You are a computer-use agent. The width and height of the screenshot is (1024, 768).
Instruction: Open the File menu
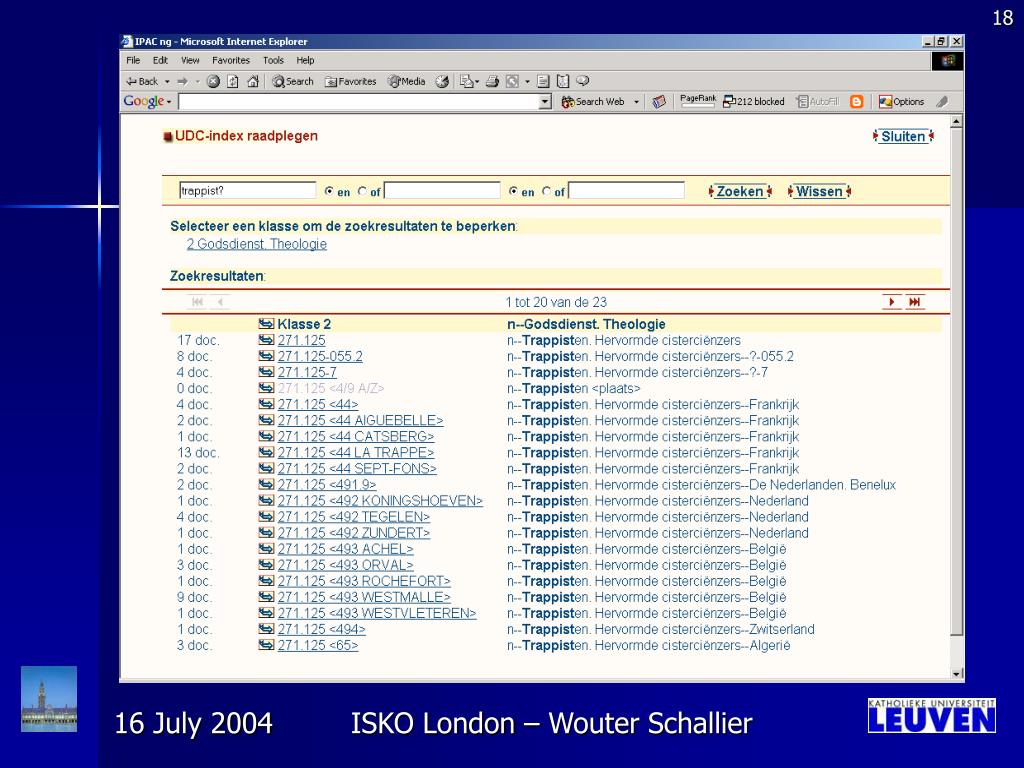[x=133, y=60]
